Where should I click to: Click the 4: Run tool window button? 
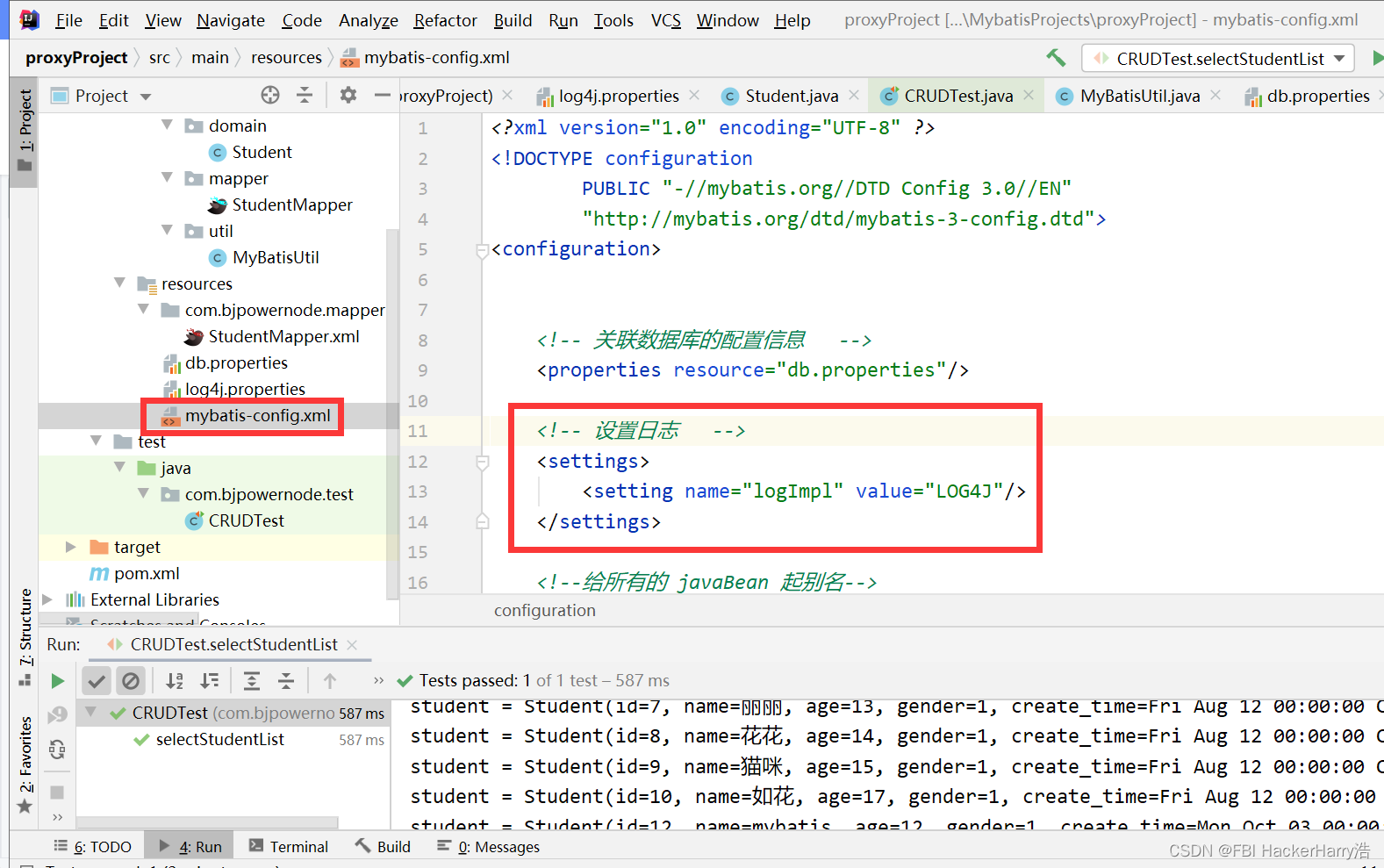point(190,846)
